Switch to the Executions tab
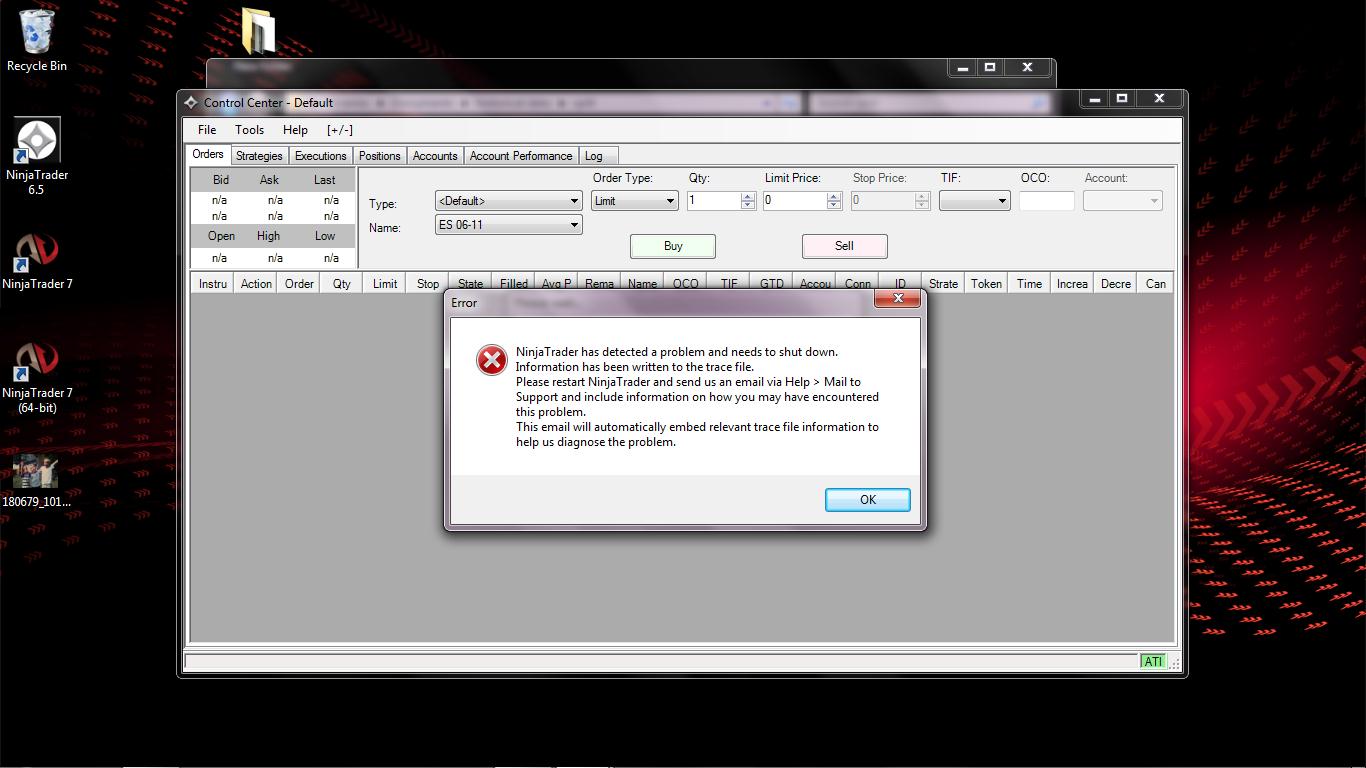 point(320,156)
